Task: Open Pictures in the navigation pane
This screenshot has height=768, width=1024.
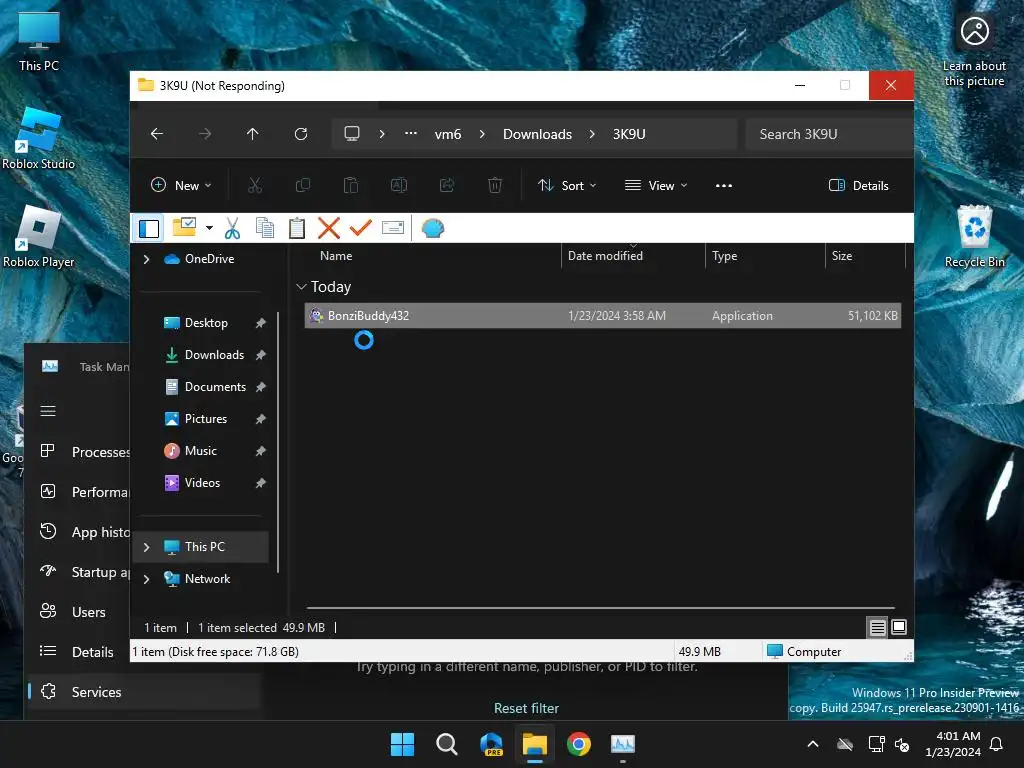Action: pyautogui.click(x=205, y=419)
